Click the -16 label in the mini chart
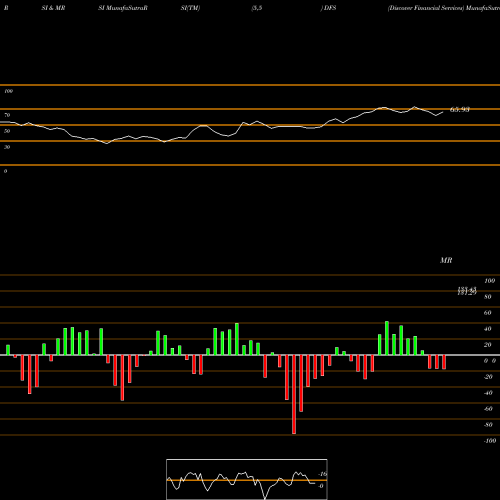This screenshot has width=500, height=500. coord(323,474)
